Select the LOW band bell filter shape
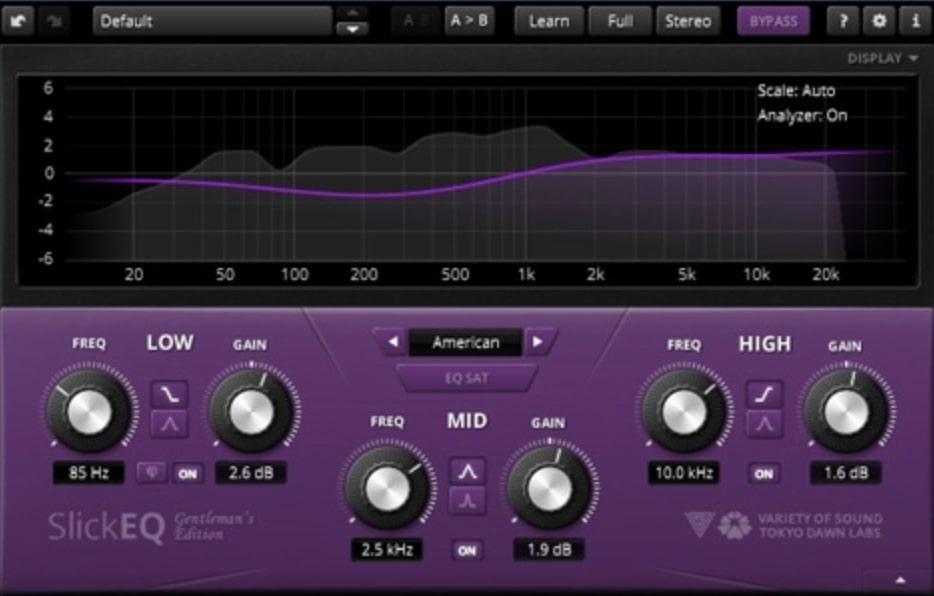This screenshot has width=934, height=596. (x=170, y=423)
